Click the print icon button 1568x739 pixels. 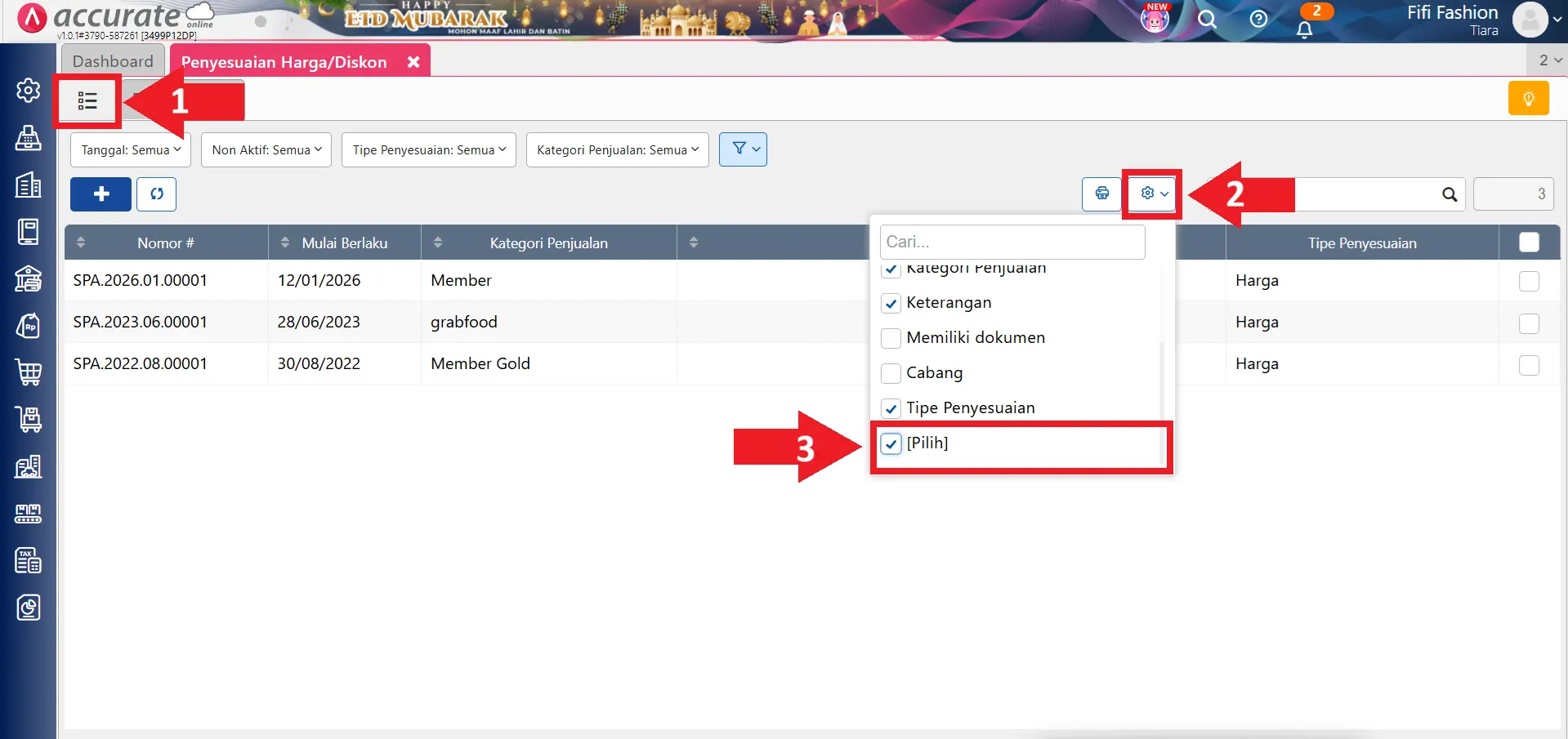click(1101, 194)
